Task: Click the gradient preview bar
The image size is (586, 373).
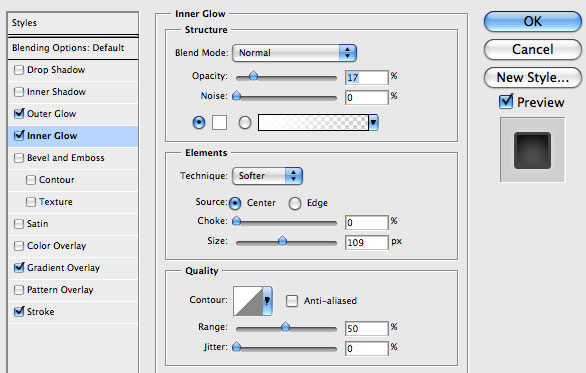Action: 313,123
